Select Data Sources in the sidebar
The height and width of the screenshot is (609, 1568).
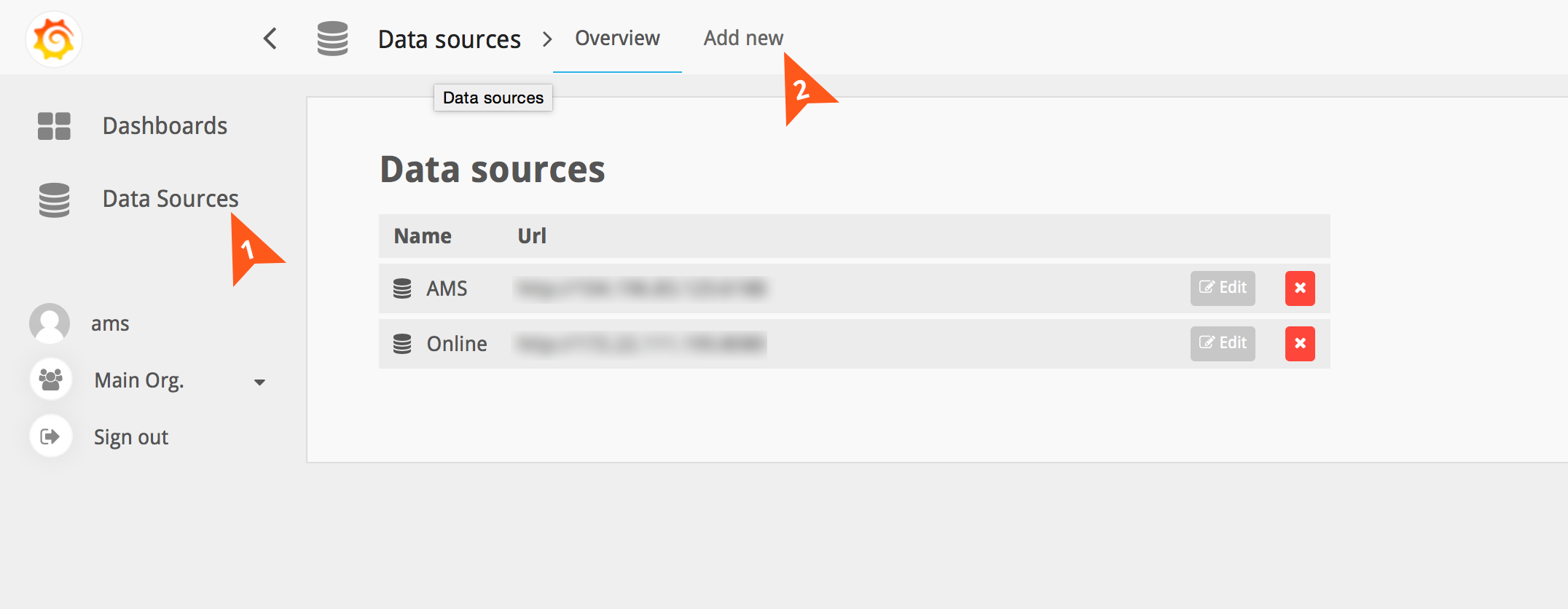[170, 199]
